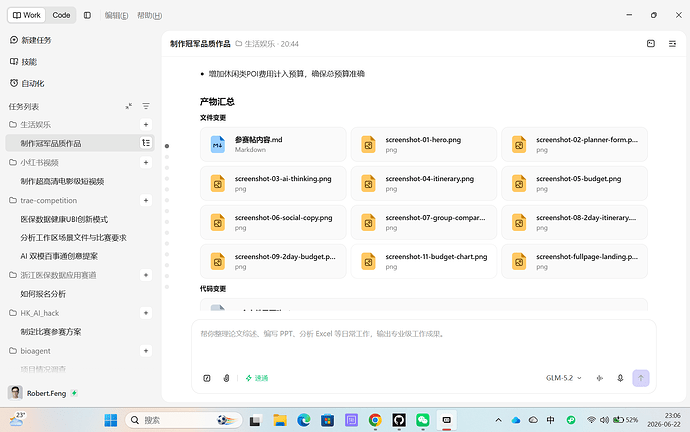Screen dimensions: 690x432
Task: Open screenshot-04-itinerary.png file card
Action: click(x=424, y=183)
